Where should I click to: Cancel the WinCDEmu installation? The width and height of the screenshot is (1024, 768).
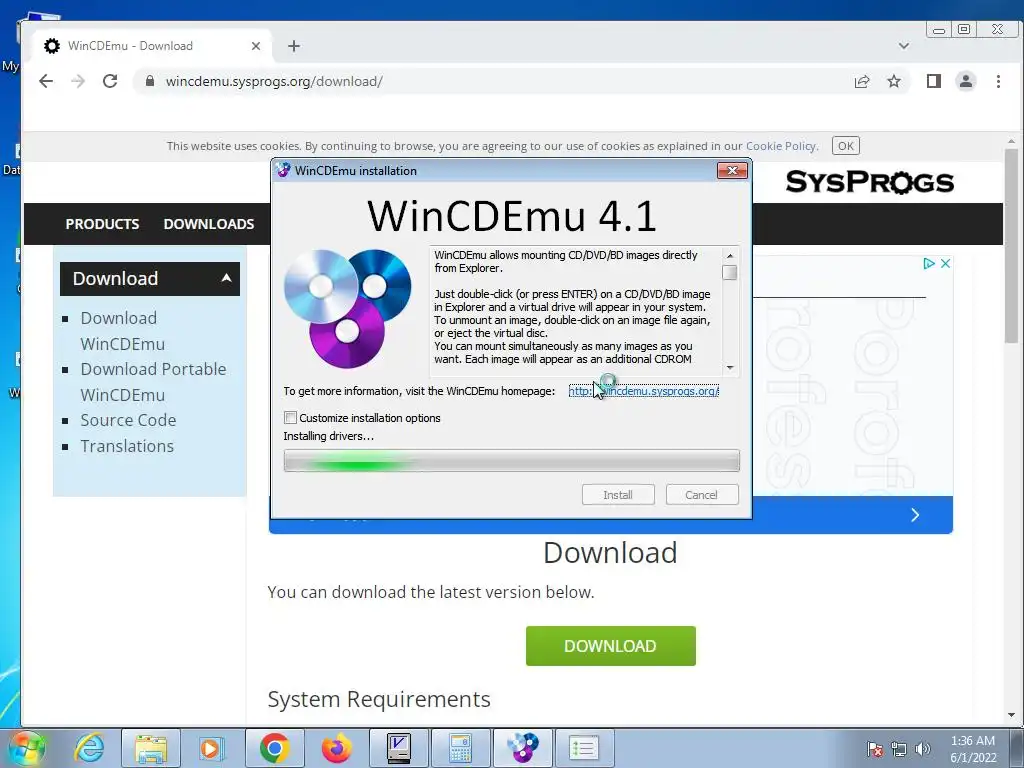coord(701,495)
